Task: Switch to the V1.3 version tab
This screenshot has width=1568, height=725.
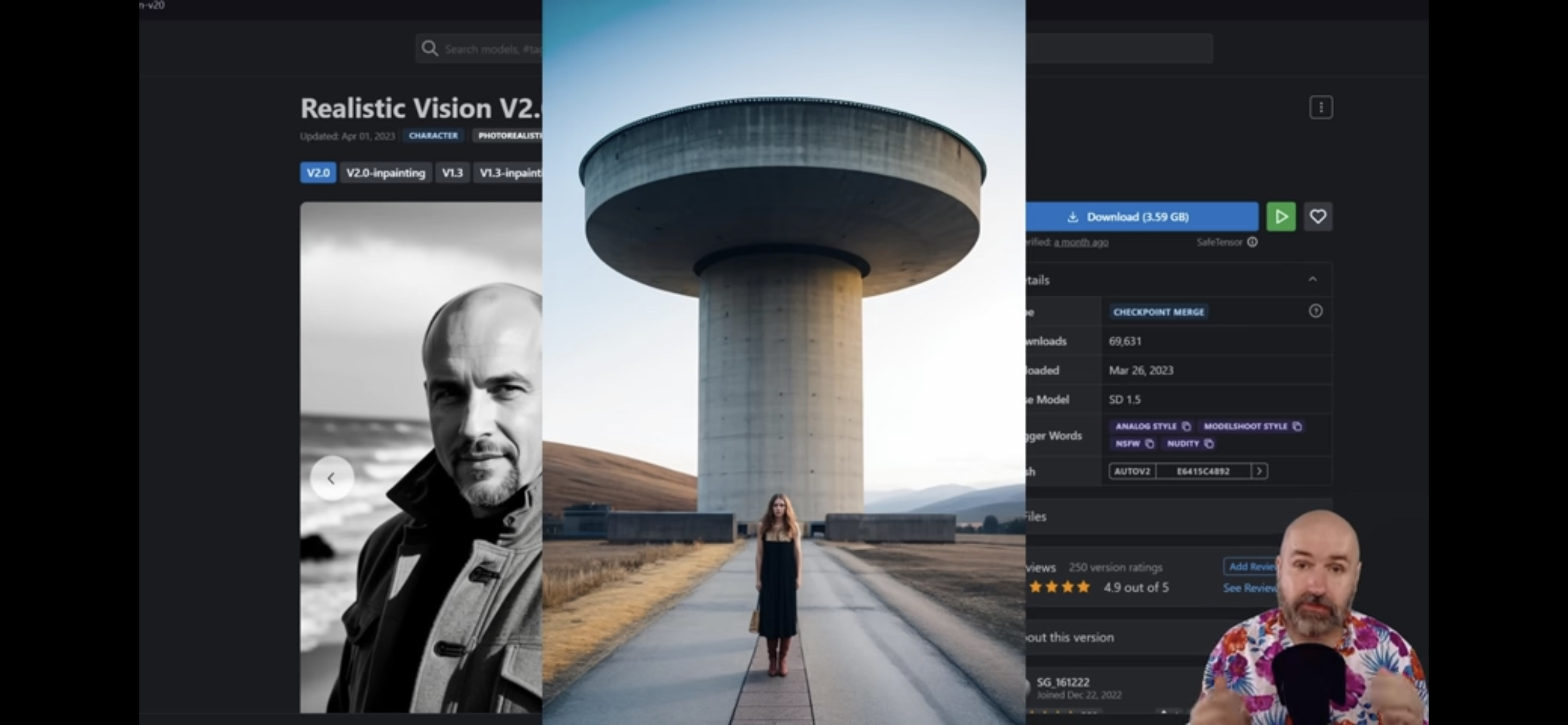Action: 452,173
